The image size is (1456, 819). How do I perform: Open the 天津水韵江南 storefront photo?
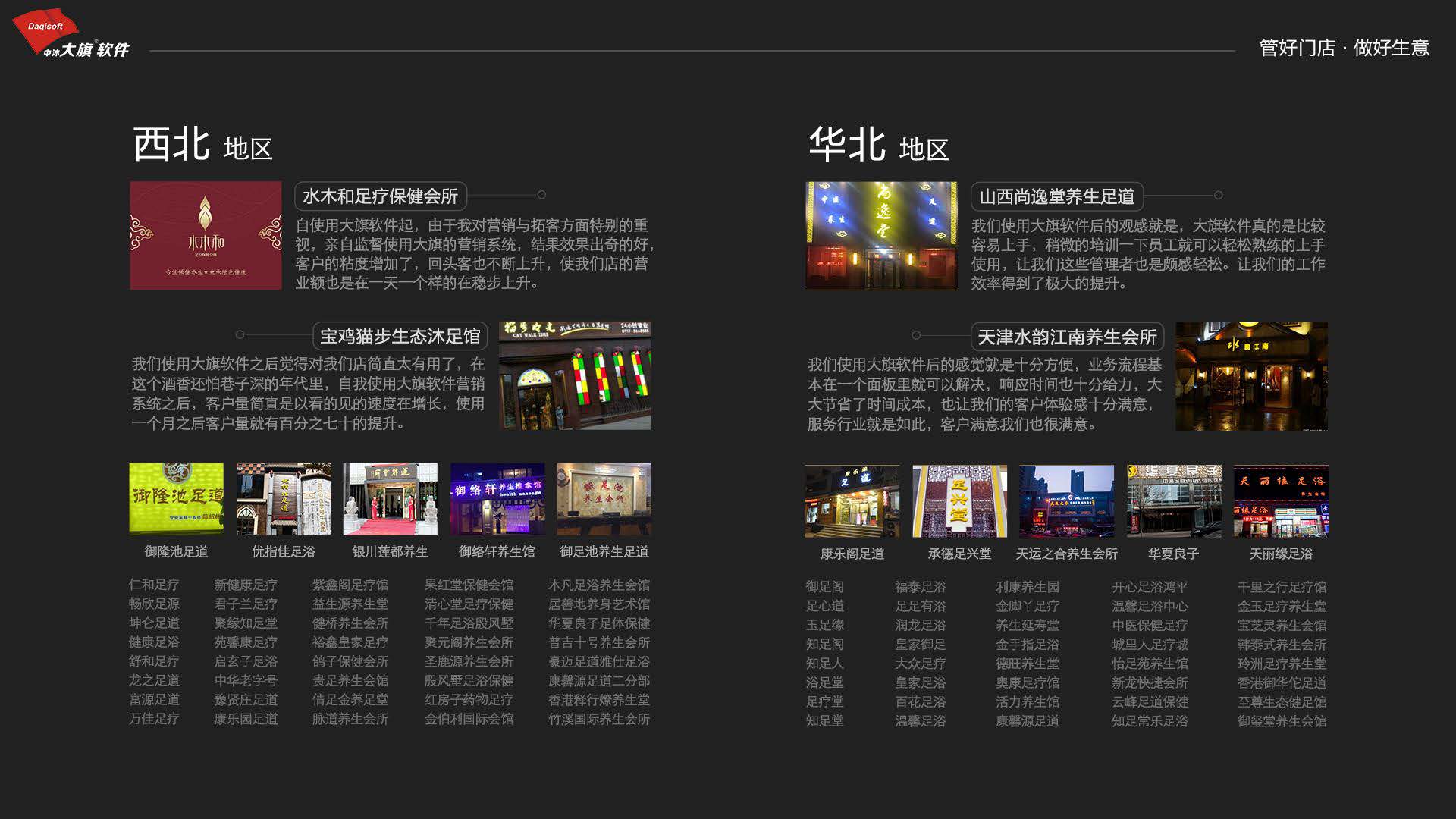pyautogui.click(x=1251, y=376)
